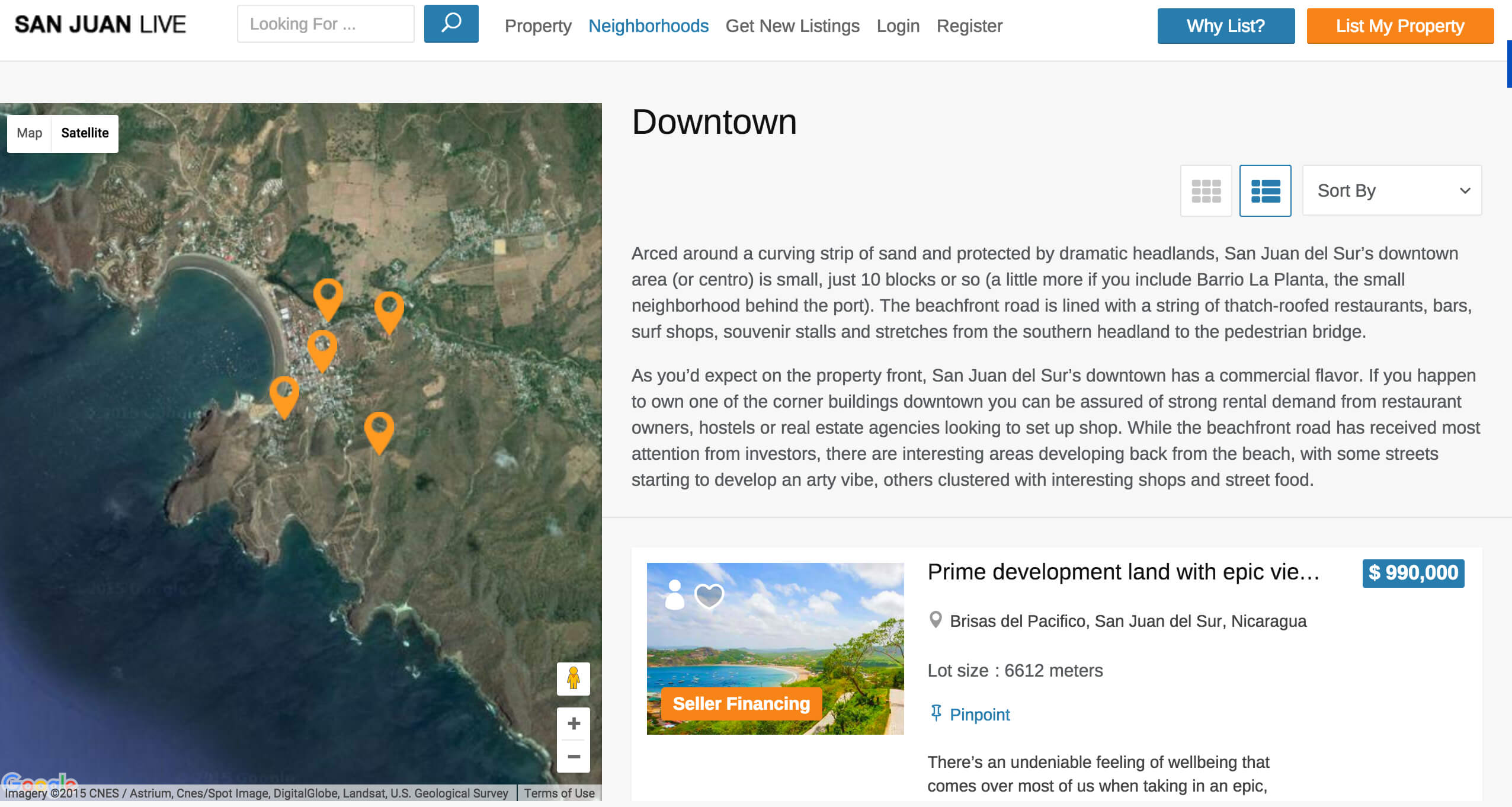This screenshot has height=807, width=1512.
Task: Zoom out on the map
Action: 573,757
